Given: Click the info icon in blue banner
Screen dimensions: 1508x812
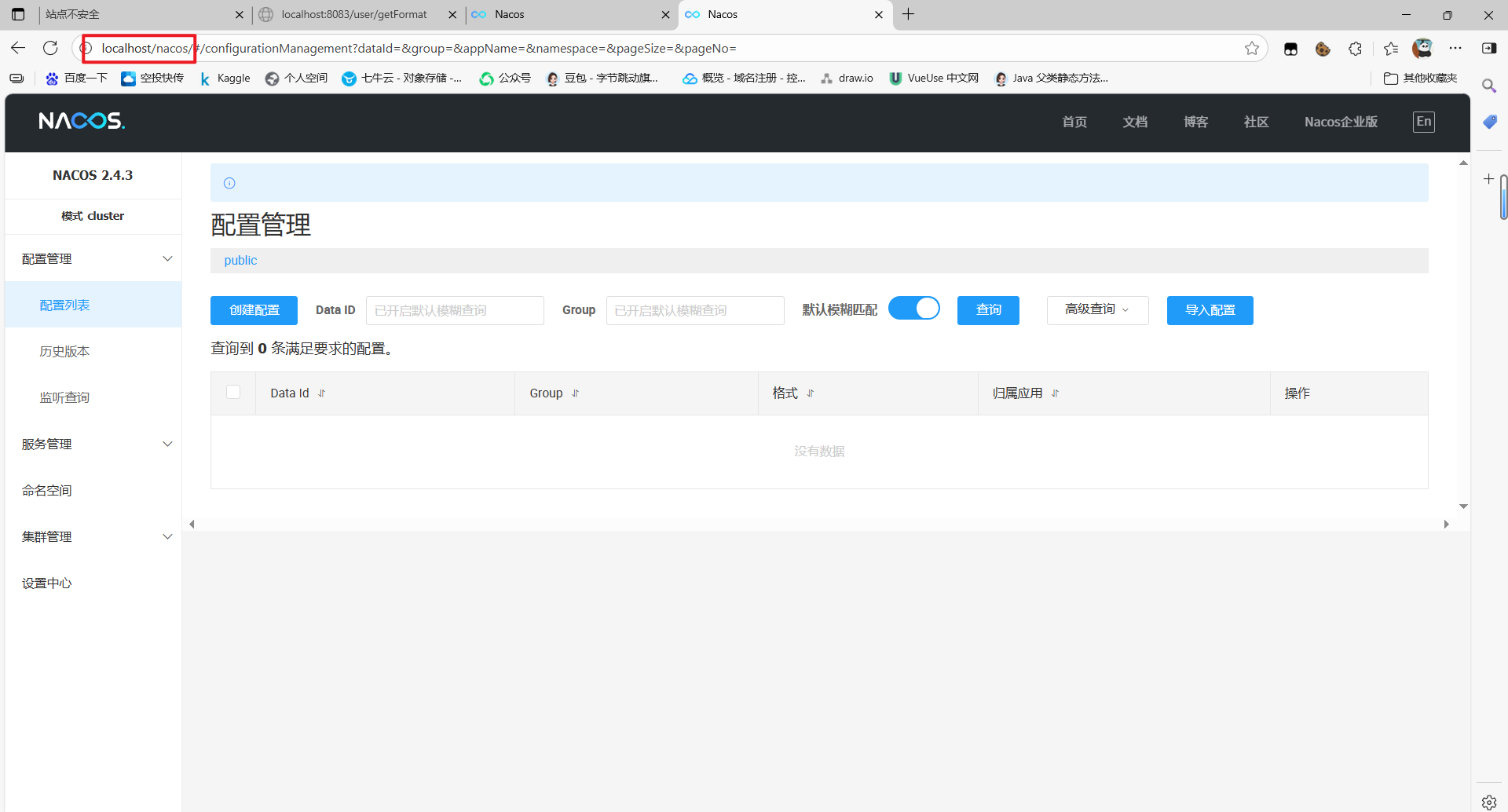Looking at the screenshot, I should point(229,183).
